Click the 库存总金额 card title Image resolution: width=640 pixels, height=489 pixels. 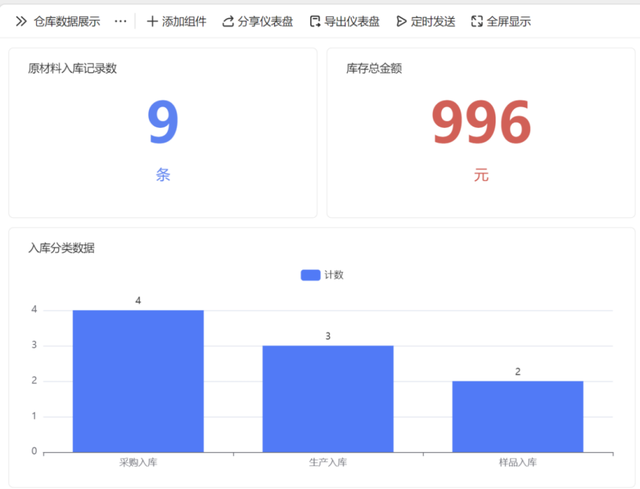[x=374, y=68]
